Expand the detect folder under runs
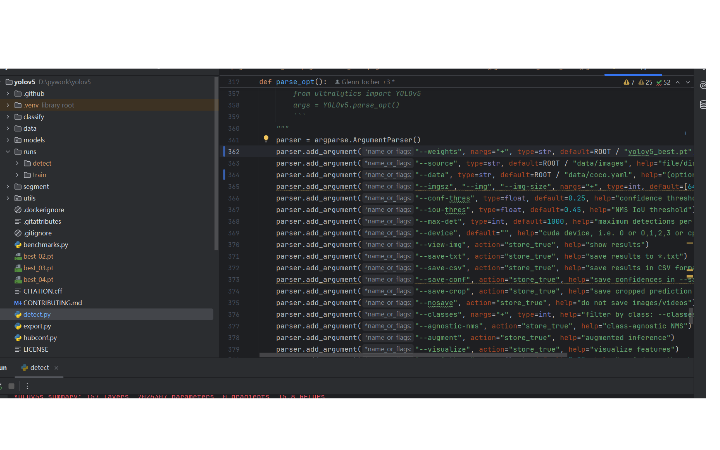720x450 pixels. coord(17,163)
